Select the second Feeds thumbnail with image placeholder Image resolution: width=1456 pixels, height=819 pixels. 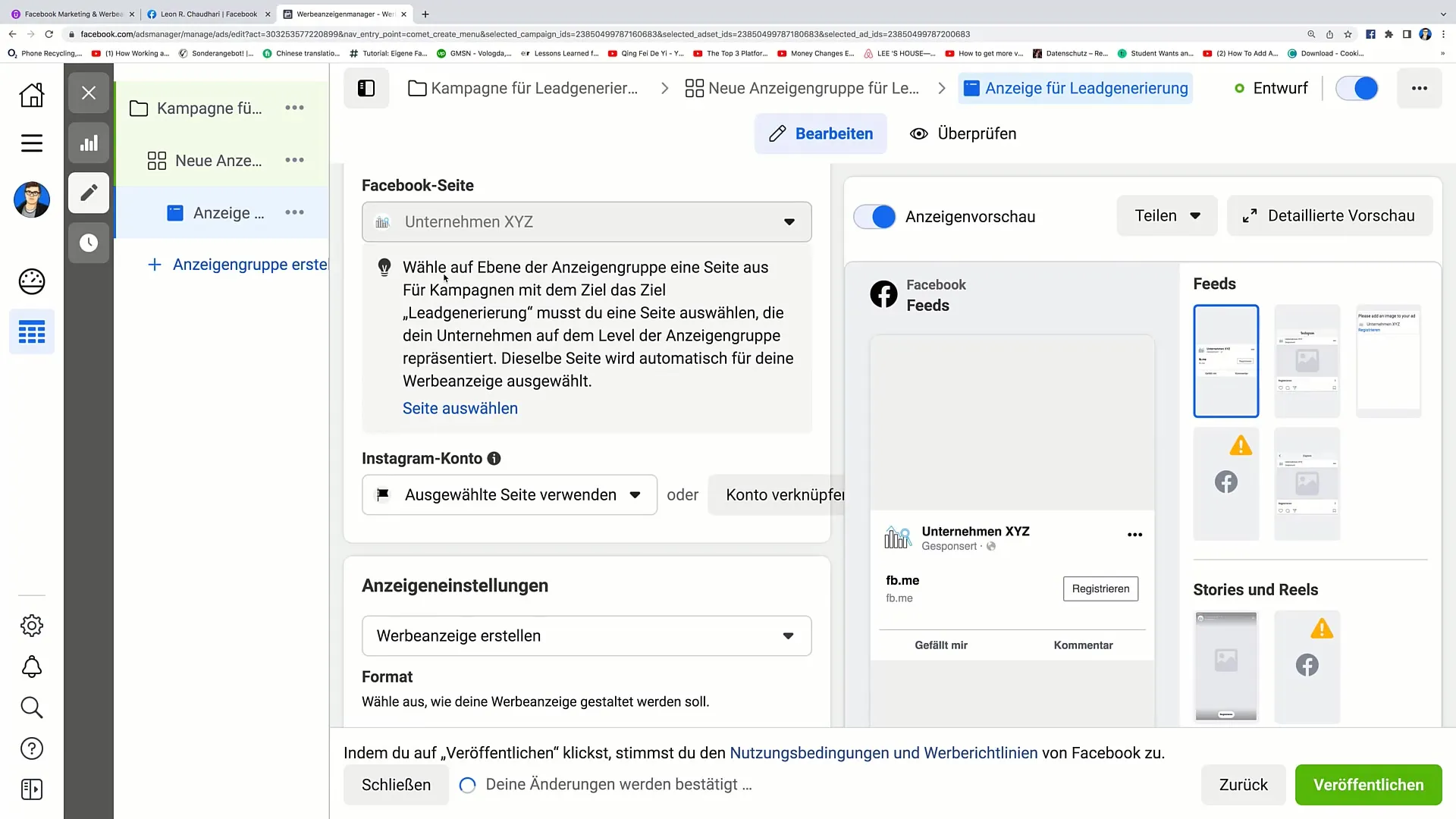[1307, 361]
